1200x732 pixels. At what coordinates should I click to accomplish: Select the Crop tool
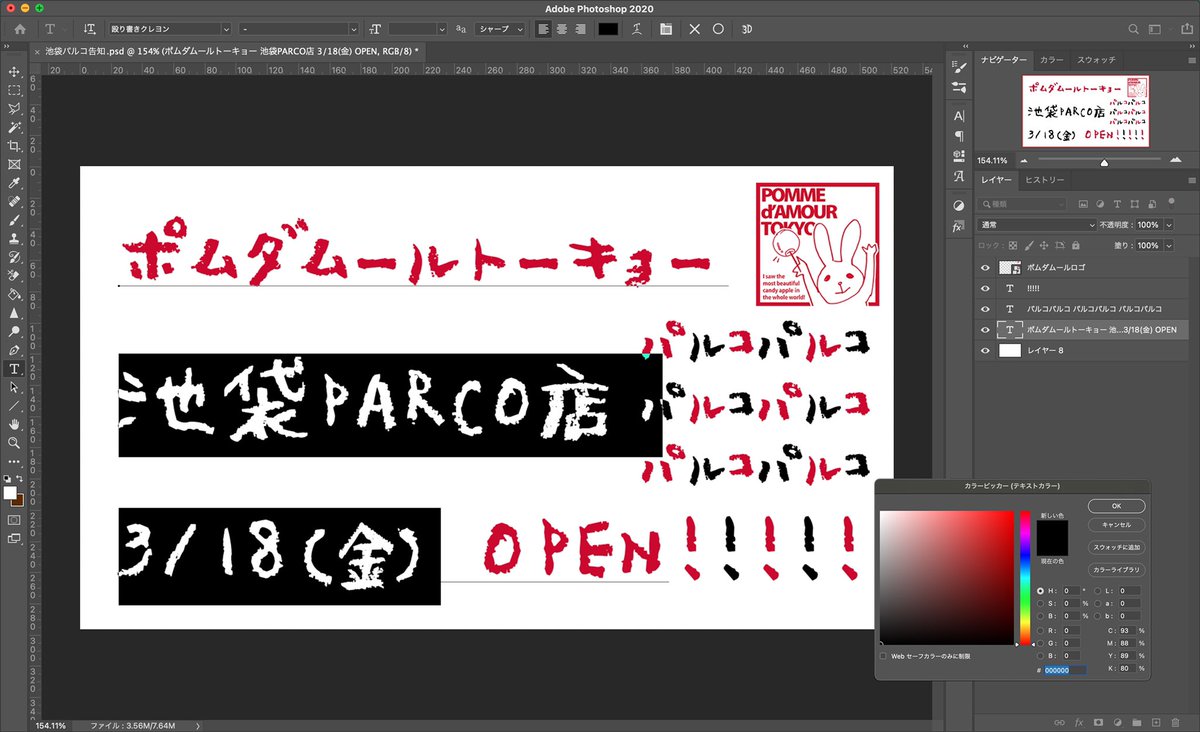click(x=14, y=146)
